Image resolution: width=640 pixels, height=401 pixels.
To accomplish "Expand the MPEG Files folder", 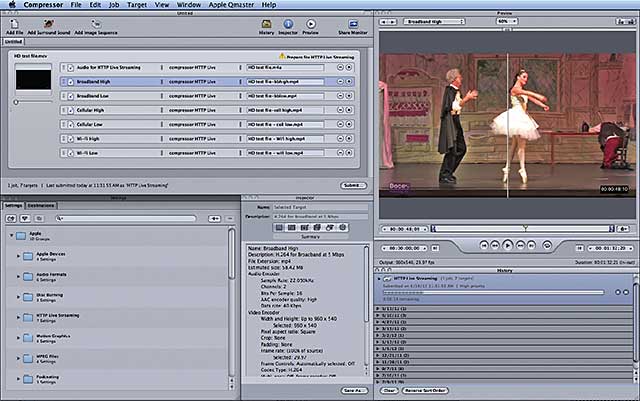I will pyautogui.click(x=18, y=358).
